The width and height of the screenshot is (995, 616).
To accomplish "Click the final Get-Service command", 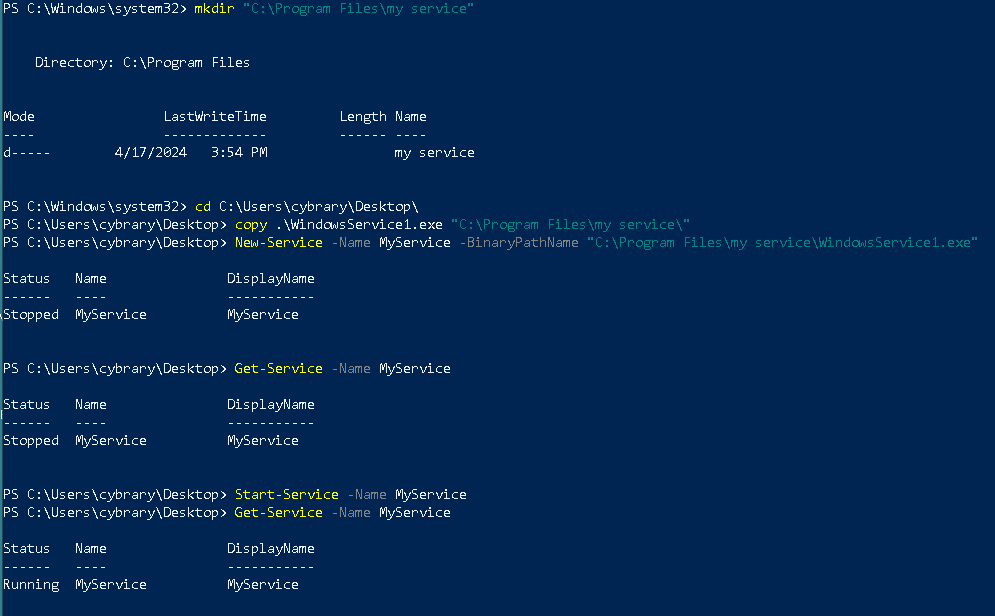I will point(278,513).
